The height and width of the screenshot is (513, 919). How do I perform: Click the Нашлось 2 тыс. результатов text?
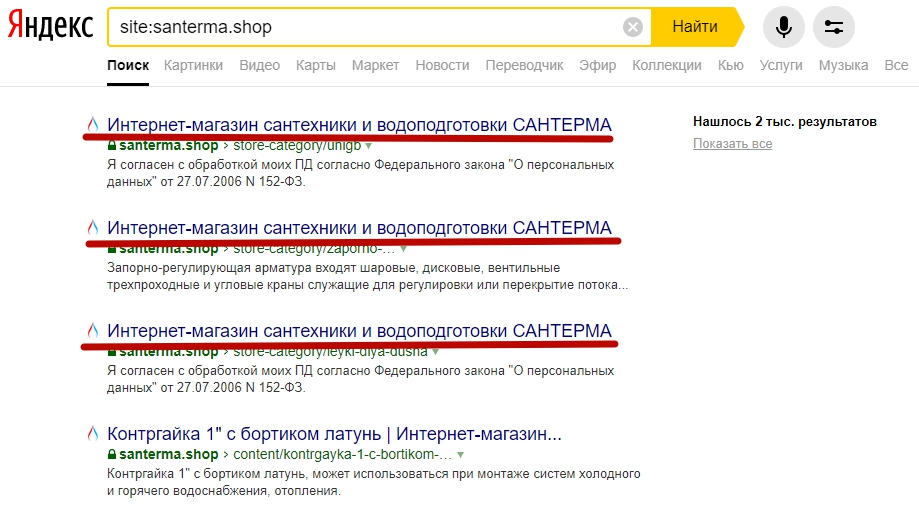pyautogui.click(x=785, y=121)
